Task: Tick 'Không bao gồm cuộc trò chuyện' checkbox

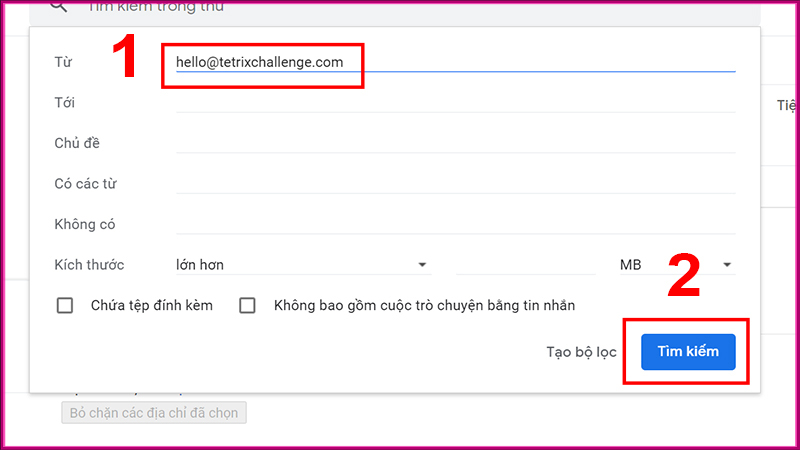Action: pyautogui.click(x=247, y=306)
